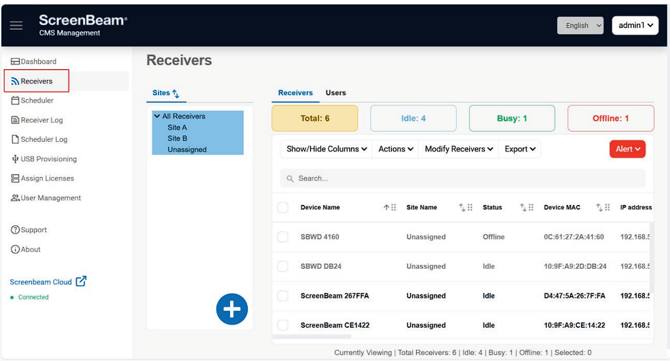Screen dimensions: 670x361
Task: Open USB Provisioning page
Action: click(x=44, y=159)
